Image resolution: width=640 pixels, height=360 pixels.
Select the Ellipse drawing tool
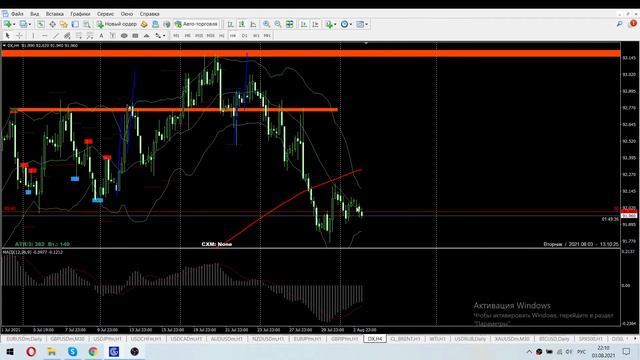pos(124,36)
